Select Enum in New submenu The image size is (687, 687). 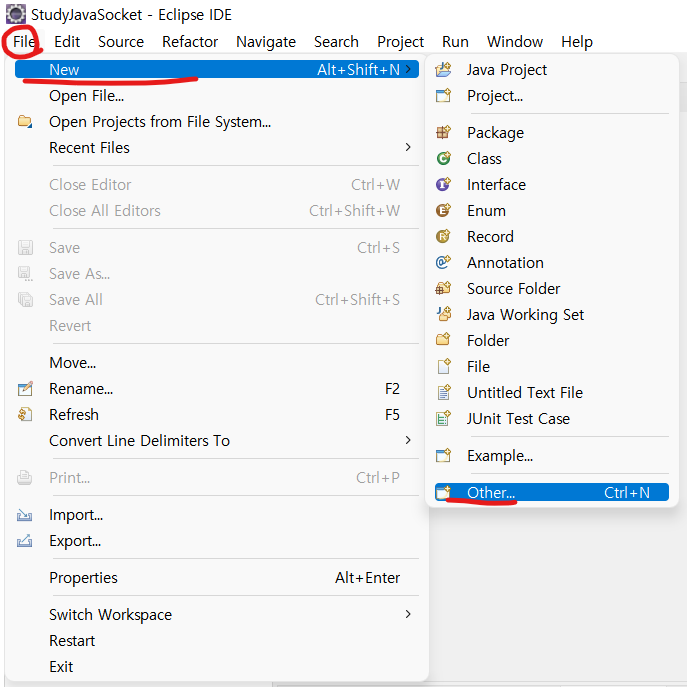coord(552,210)
